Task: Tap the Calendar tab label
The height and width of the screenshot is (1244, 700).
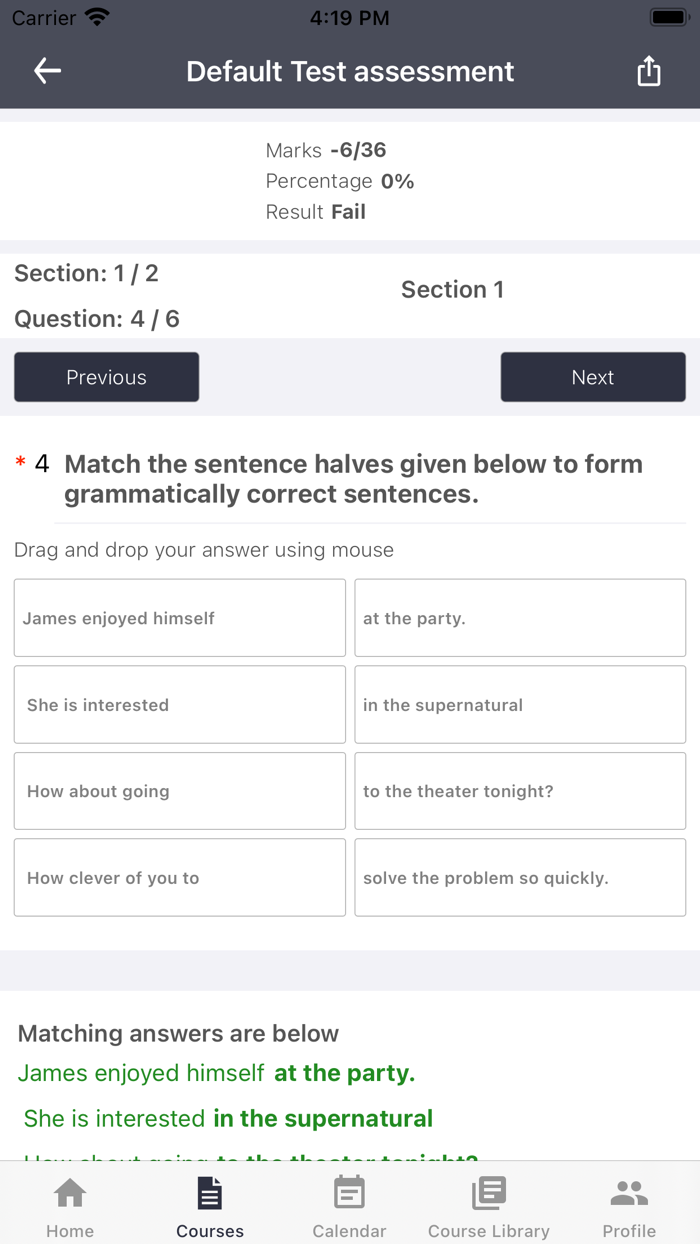Action: [349, 1231]
